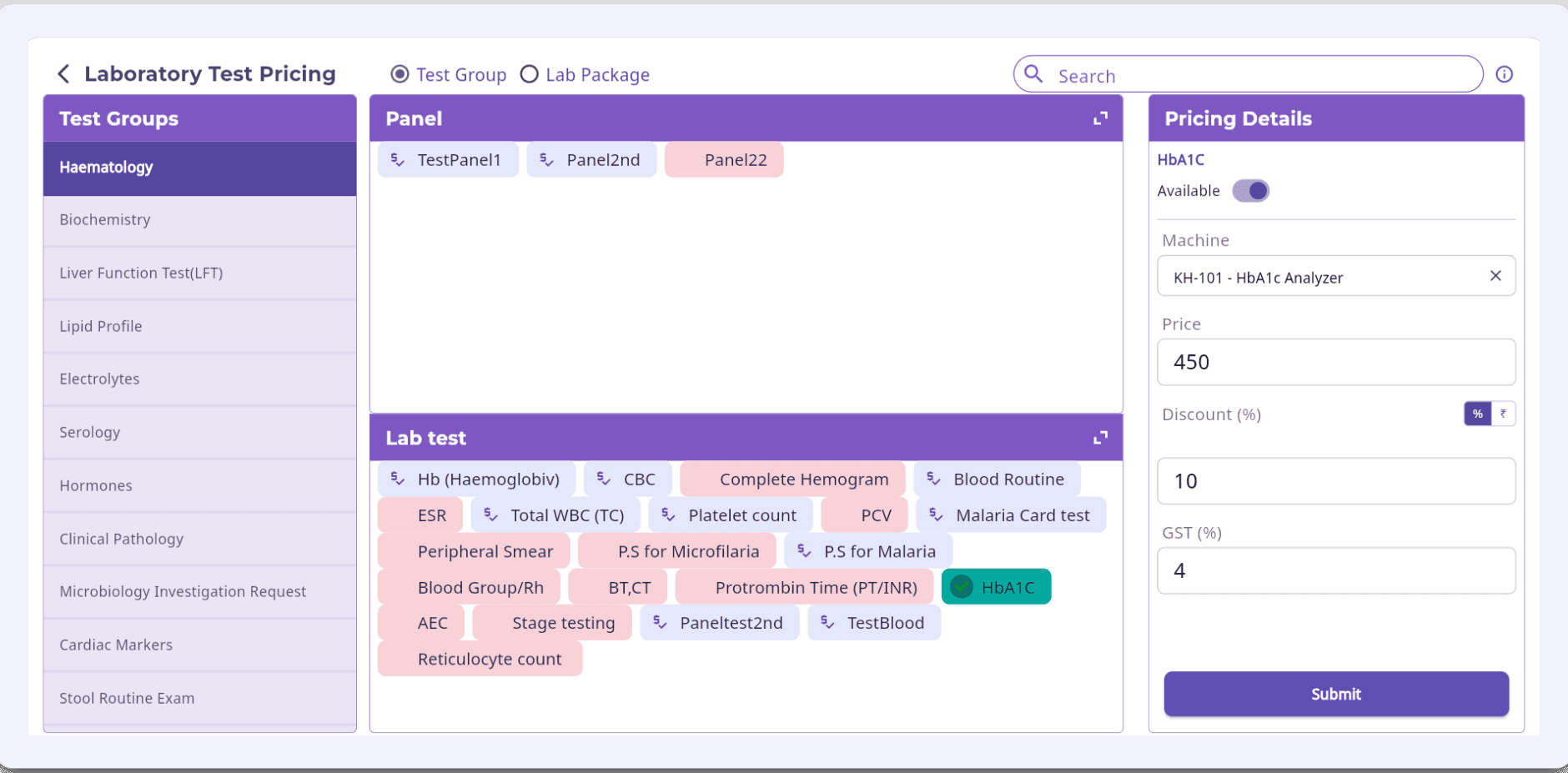This screenshot has width=1568, height=773.
Task: Click the priced icon on Hb (Haemoglobiv)
Action: point(398,479)
